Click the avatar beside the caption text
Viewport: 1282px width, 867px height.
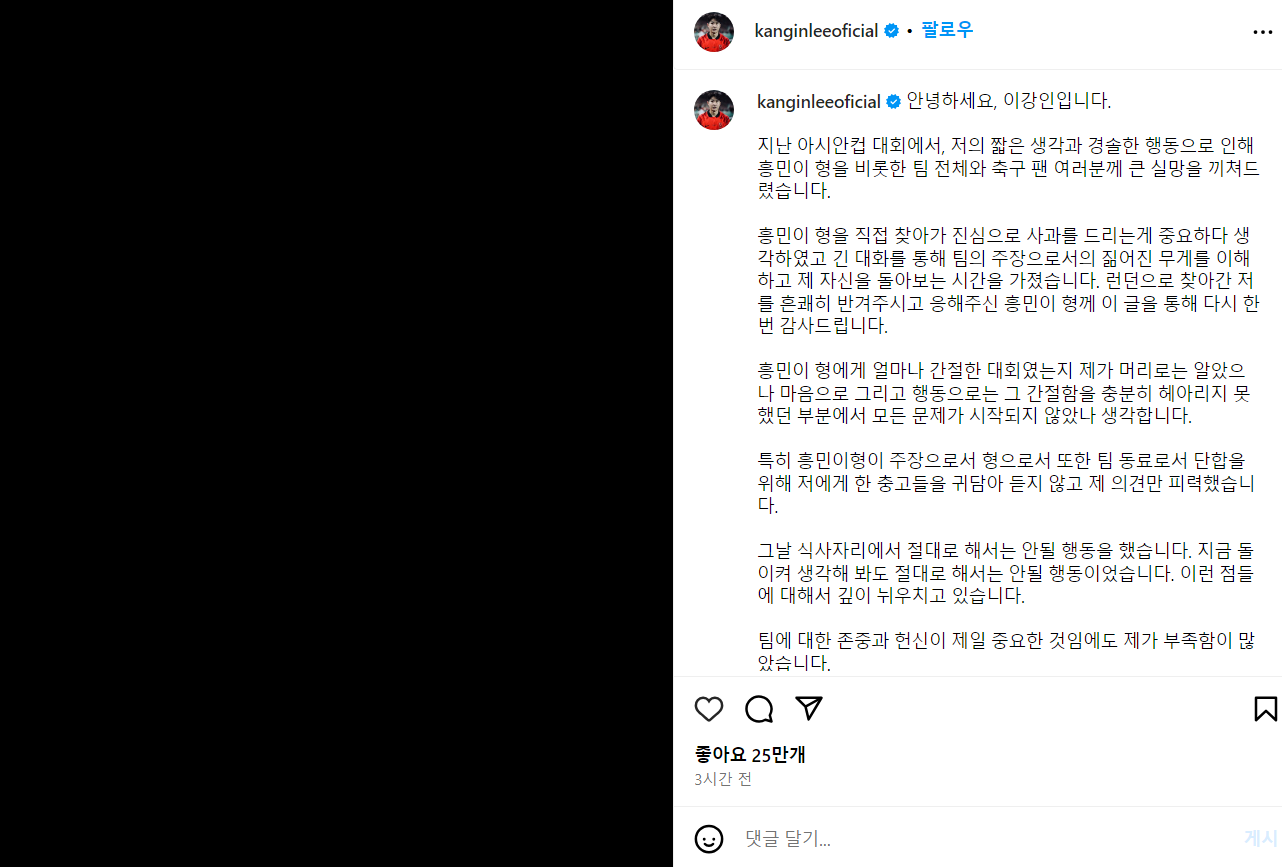pos(714,109)
